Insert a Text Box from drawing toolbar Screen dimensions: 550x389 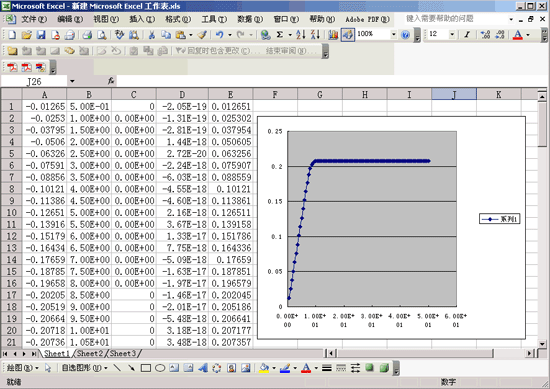coord(174,368)
